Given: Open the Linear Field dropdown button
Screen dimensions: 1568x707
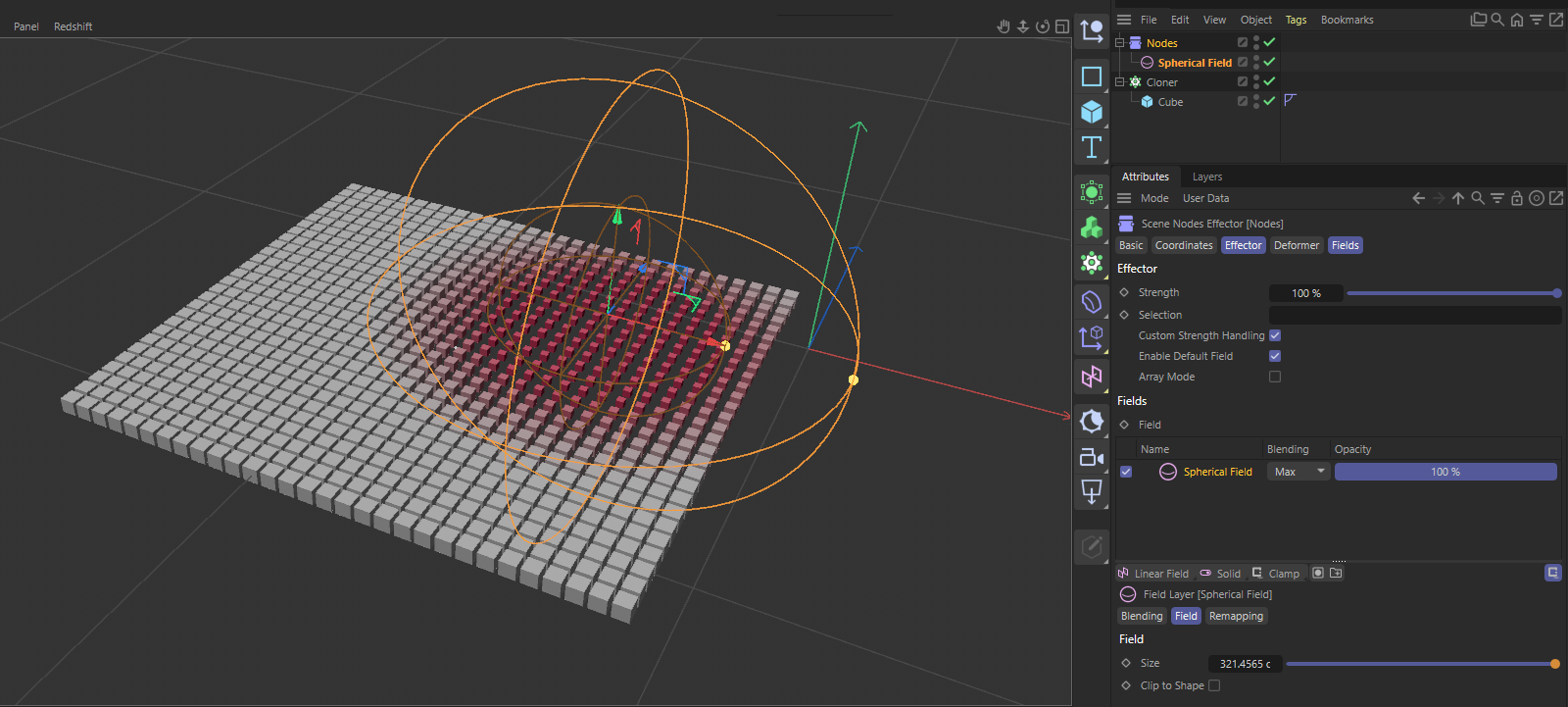Looking at the screenshot, I should click(x=1153, y=574).
